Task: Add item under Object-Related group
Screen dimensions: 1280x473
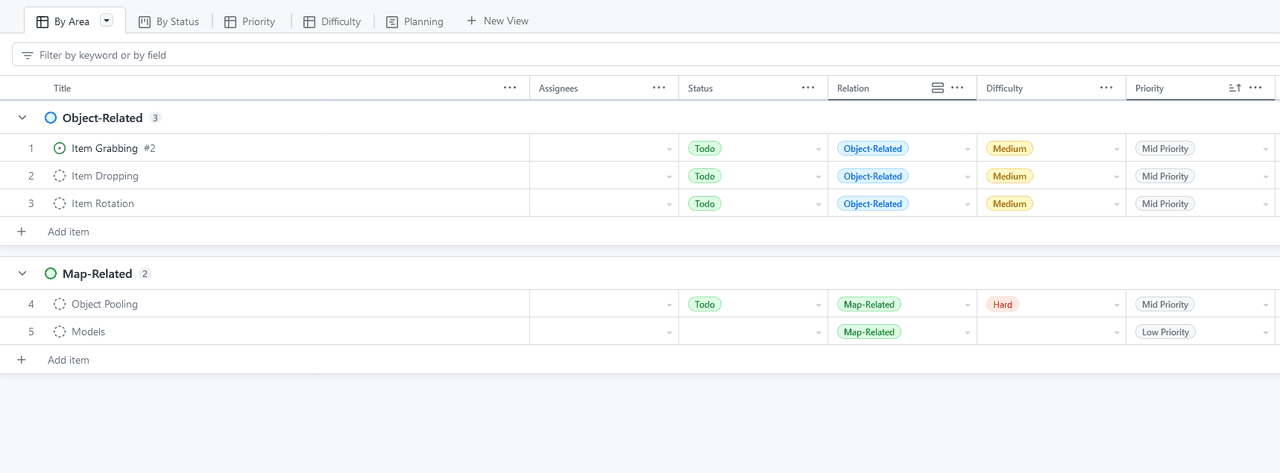Action: 68,232
